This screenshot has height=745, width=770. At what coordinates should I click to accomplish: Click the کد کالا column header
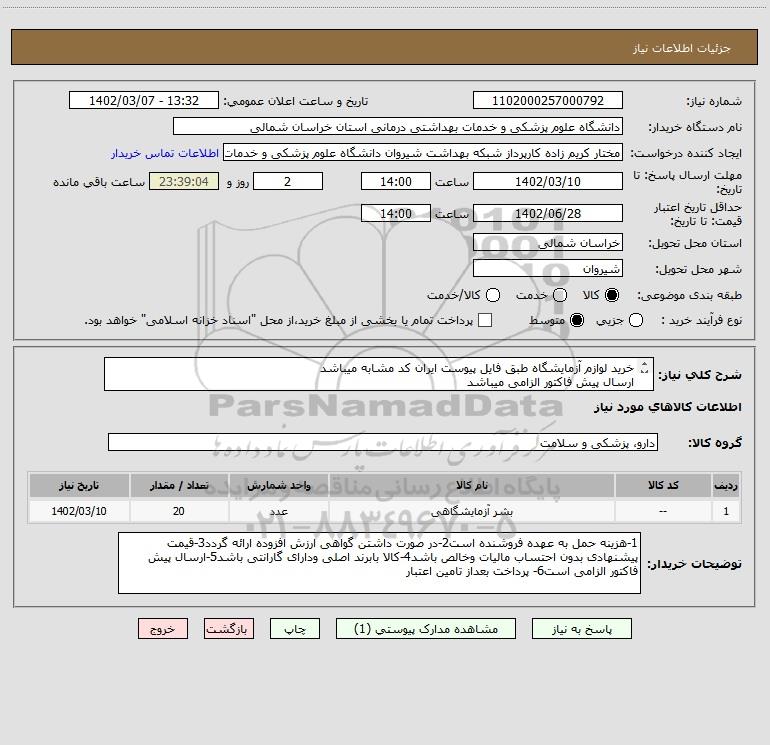[x=663, y=486]
